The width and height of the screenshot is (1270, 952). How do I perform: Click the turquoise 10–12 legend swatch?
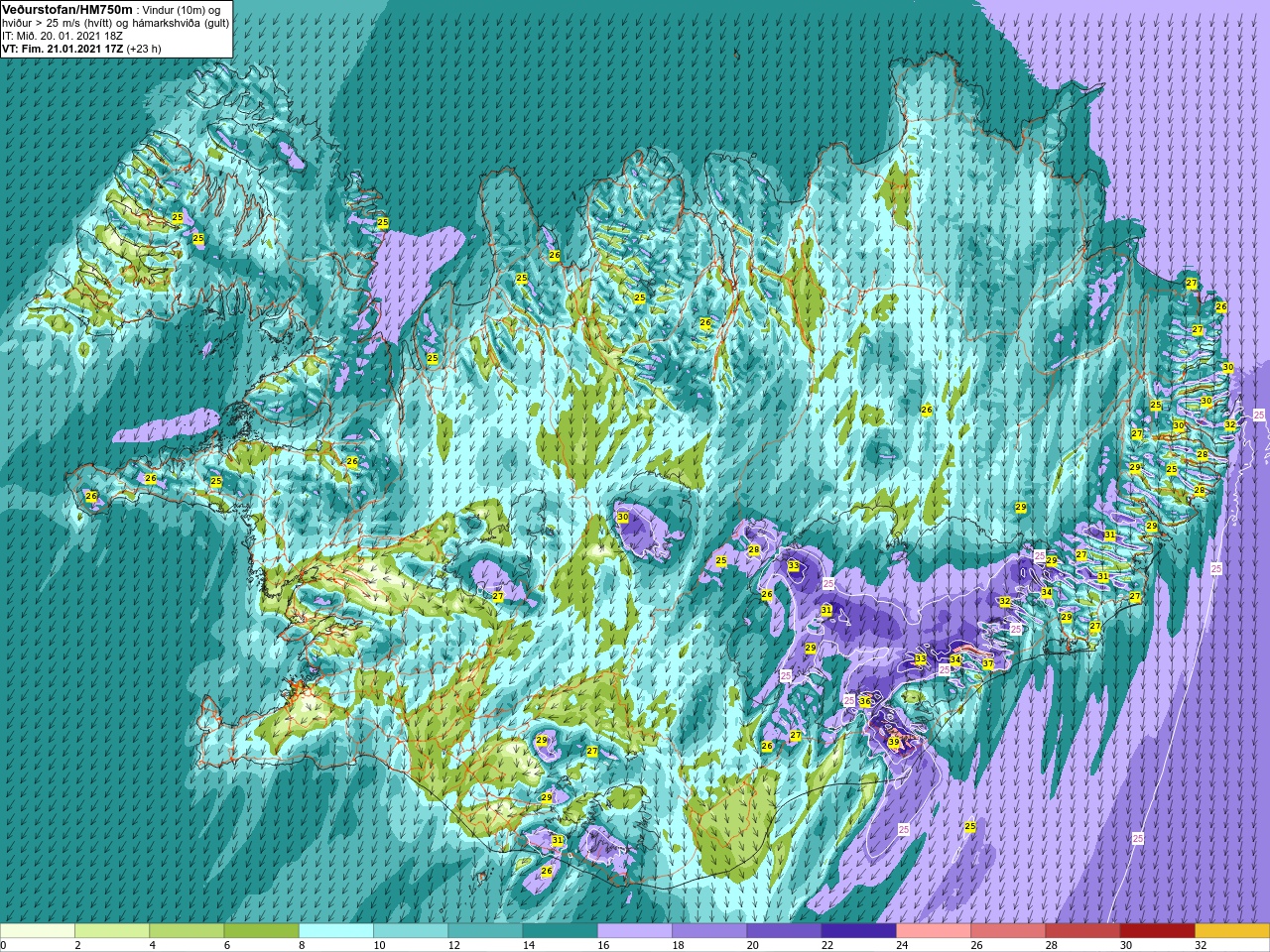[x=411, y=931]
